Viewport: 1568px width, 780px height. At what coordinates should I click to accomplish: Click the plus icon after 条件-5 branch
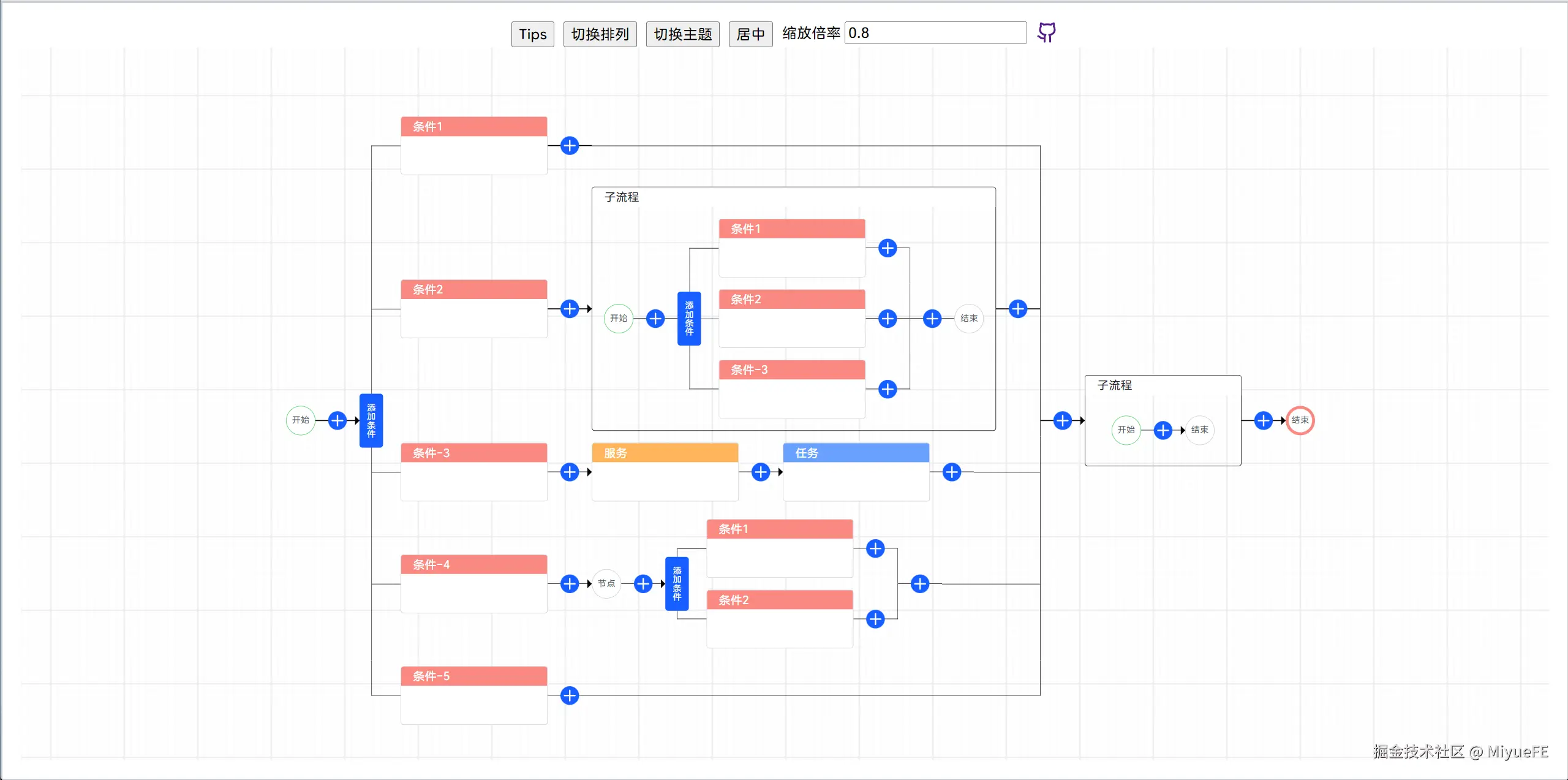coord(570,695)
